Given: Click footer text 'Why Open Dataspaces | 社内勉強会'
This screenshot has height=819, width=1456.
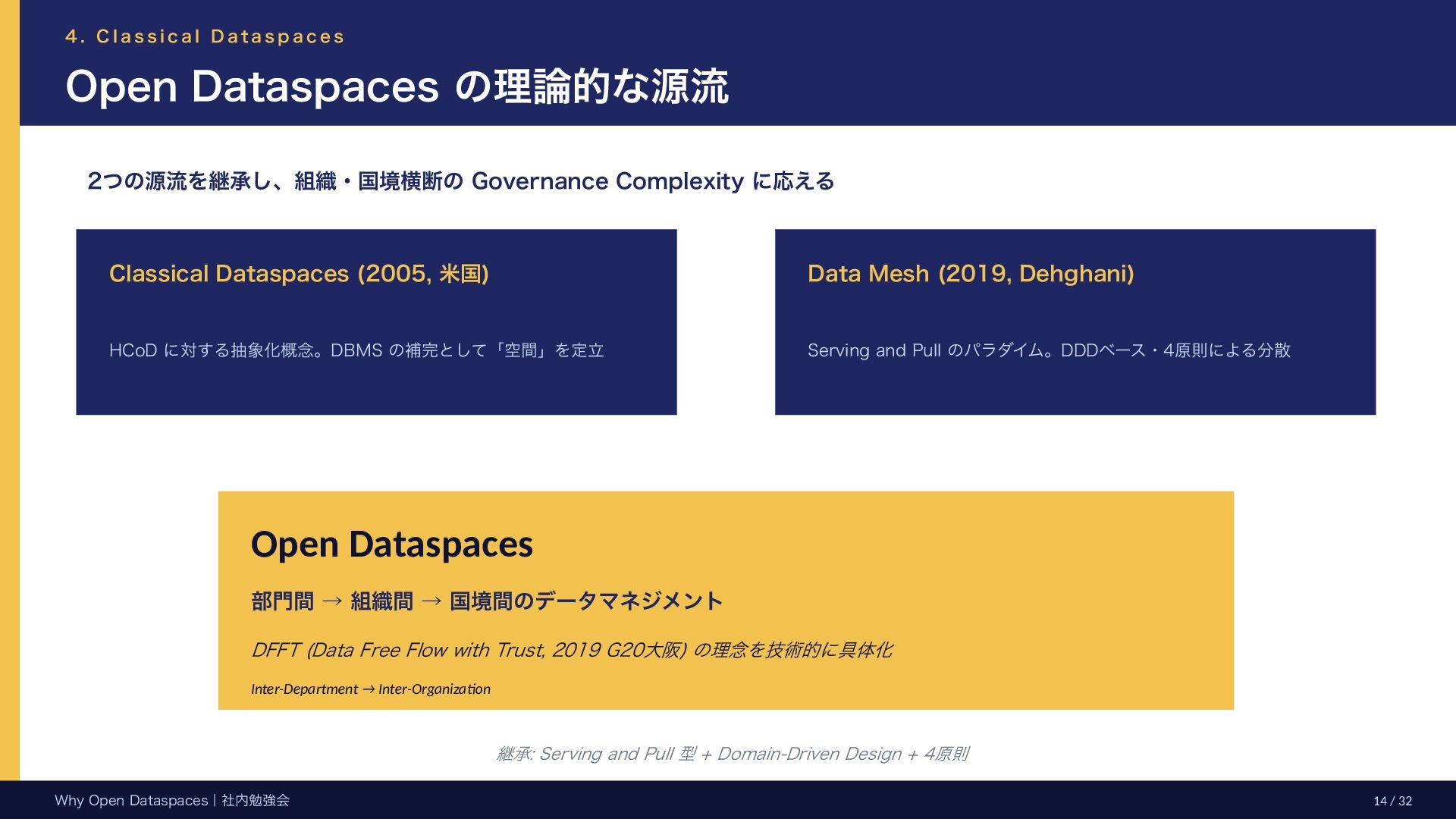Looking at the screenshot, I should pyautogui.click(x=171, y=801).
